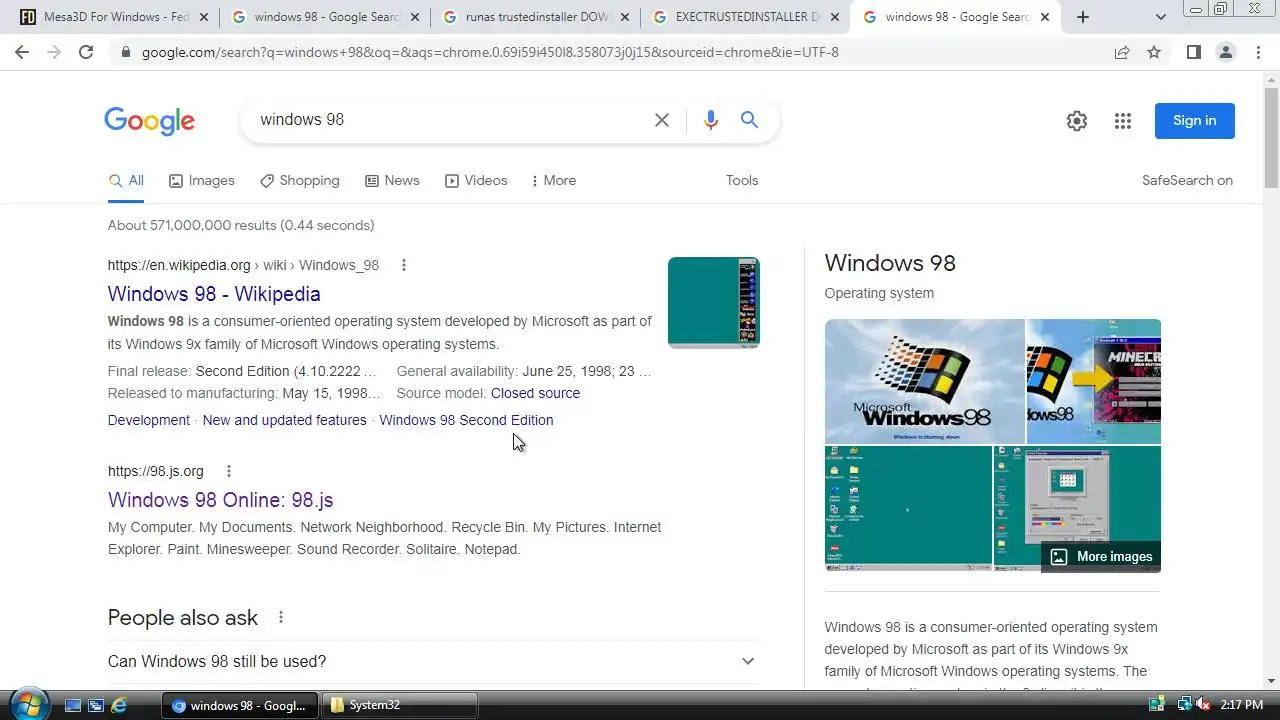
Task: Click the share page icon in address bar
Action: 1122,52
